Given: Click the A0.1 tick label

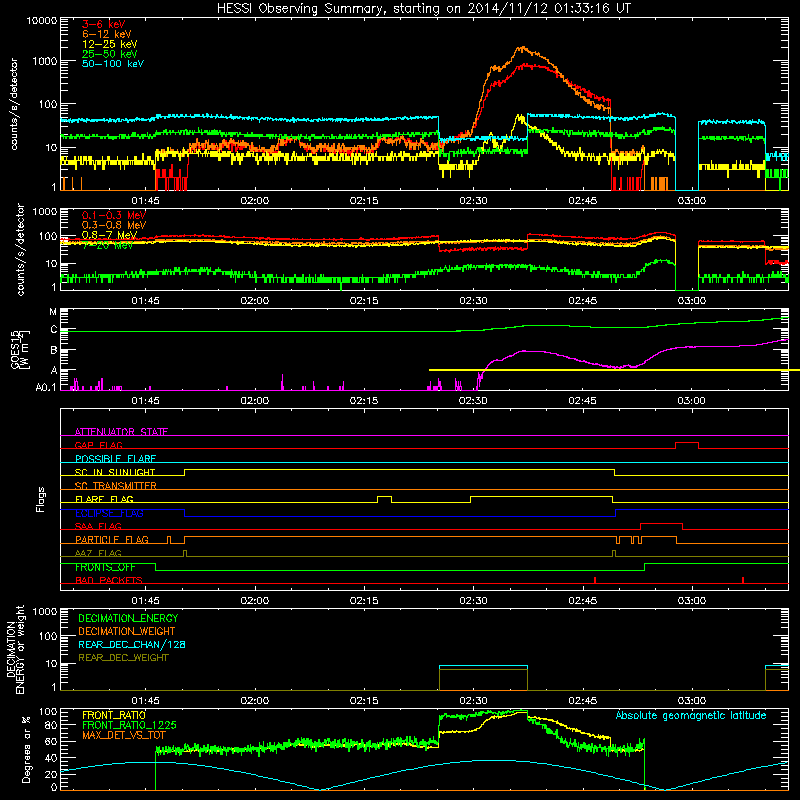Looking at the screenshot, I should (46, 388).
